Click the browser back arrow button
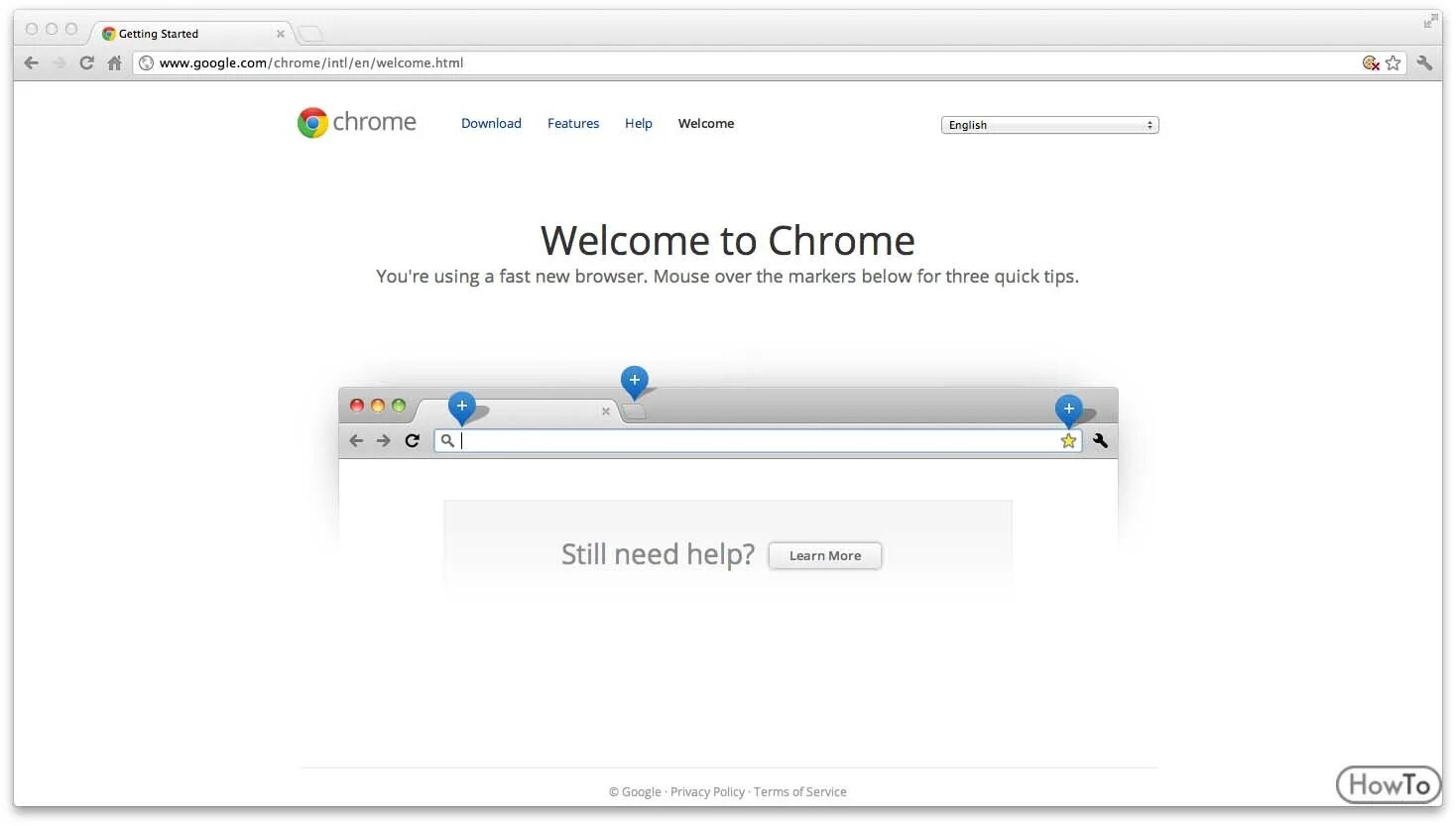 click(31, 62)
